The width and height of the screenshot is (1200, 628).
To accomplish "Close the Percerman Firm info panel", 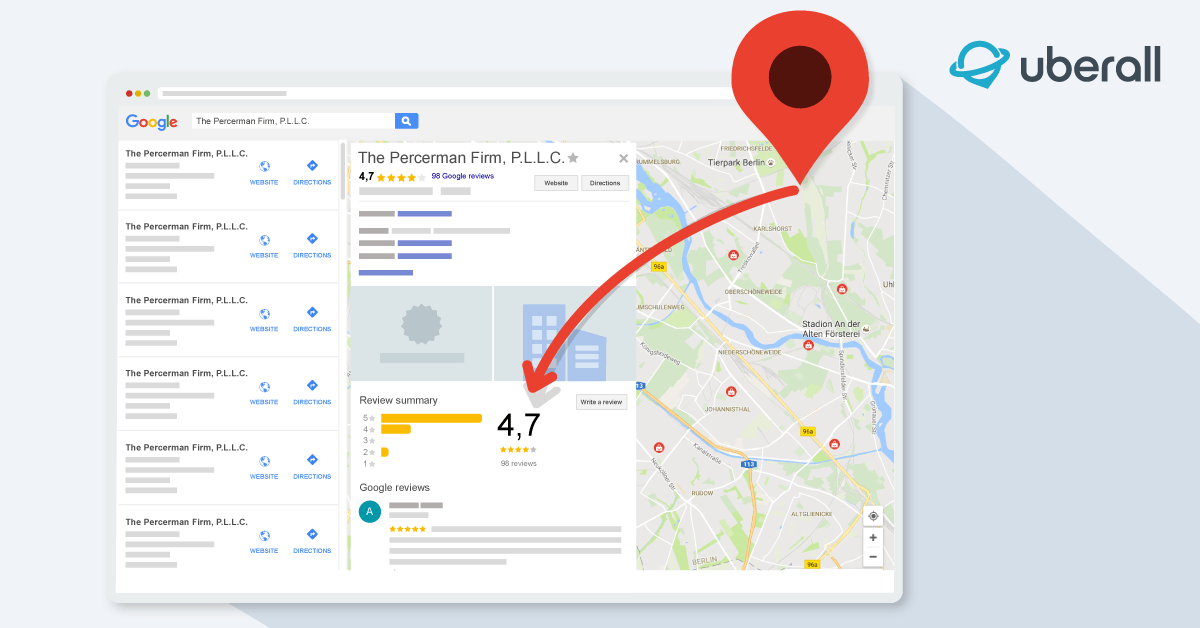I will 624,158.
